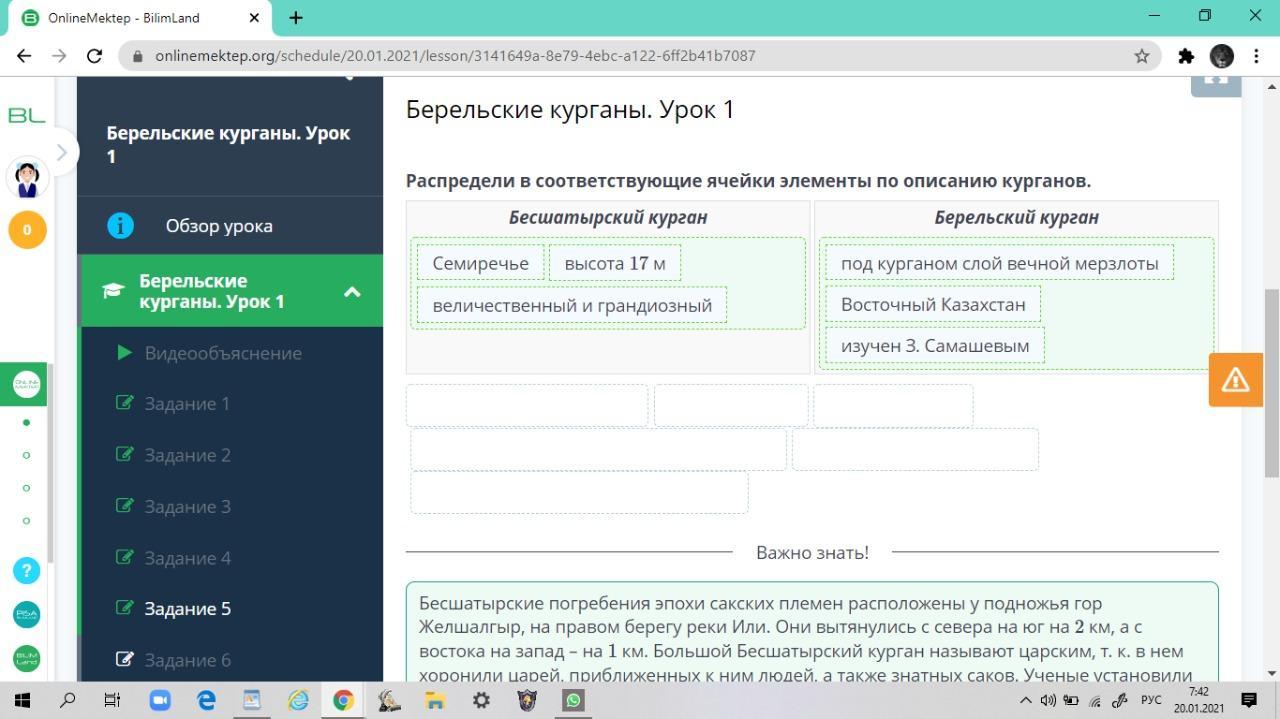Click the Берельский курган column header
Screen dimensions: 1280x719
[1017, 217]
